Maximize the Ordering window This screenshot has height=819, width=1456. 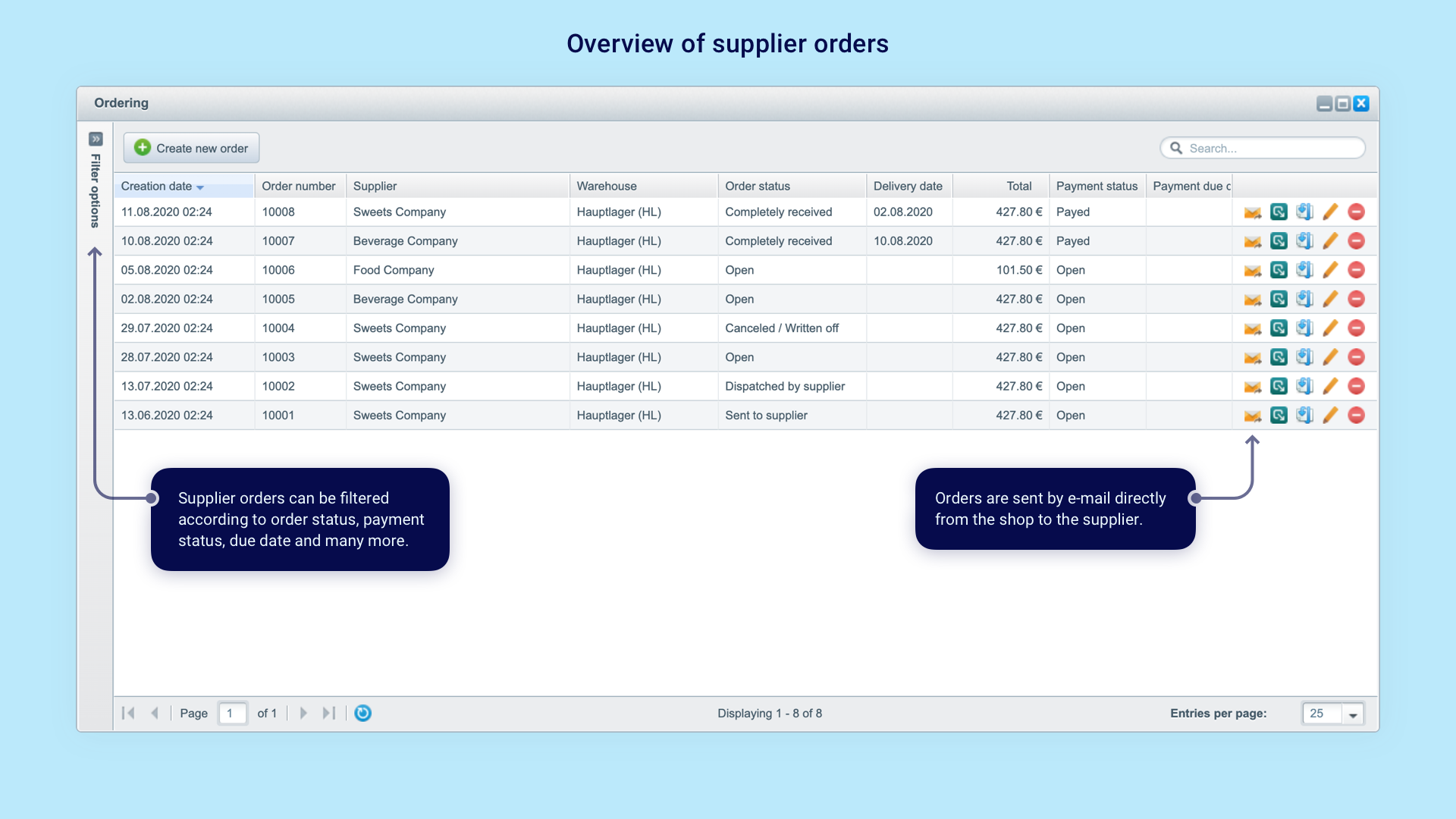pyautogui.click(x=1342, y=104)
